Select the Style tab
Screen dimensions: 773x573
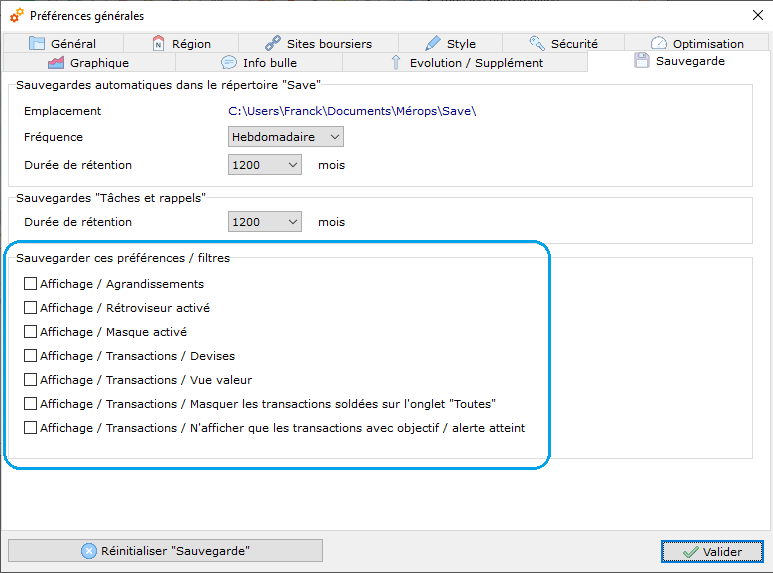[x=451, y=43]
